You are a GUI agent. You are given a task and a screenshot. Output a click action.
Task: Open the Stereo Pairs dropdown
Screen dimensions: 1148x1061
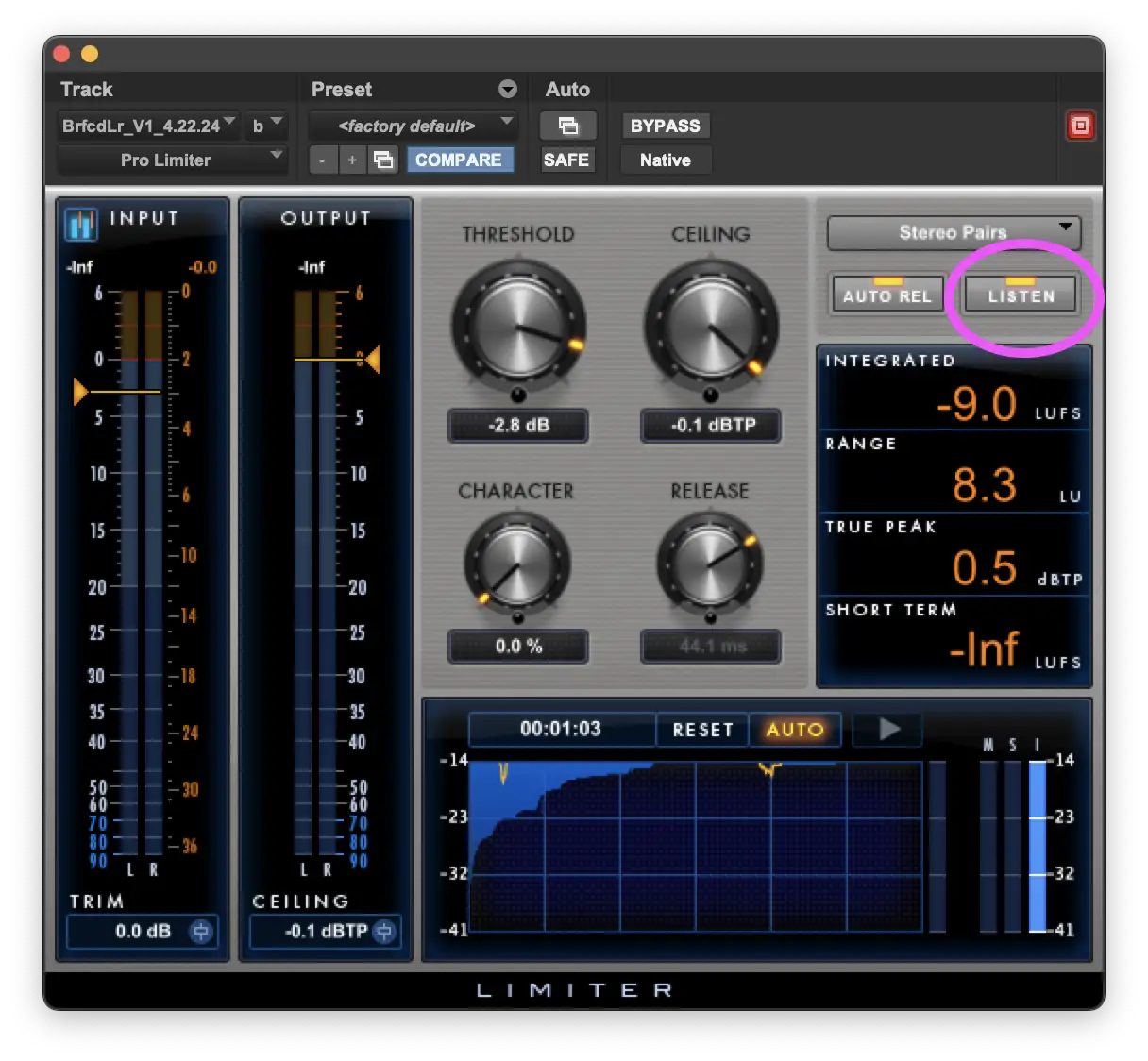(x=954, y=232)
